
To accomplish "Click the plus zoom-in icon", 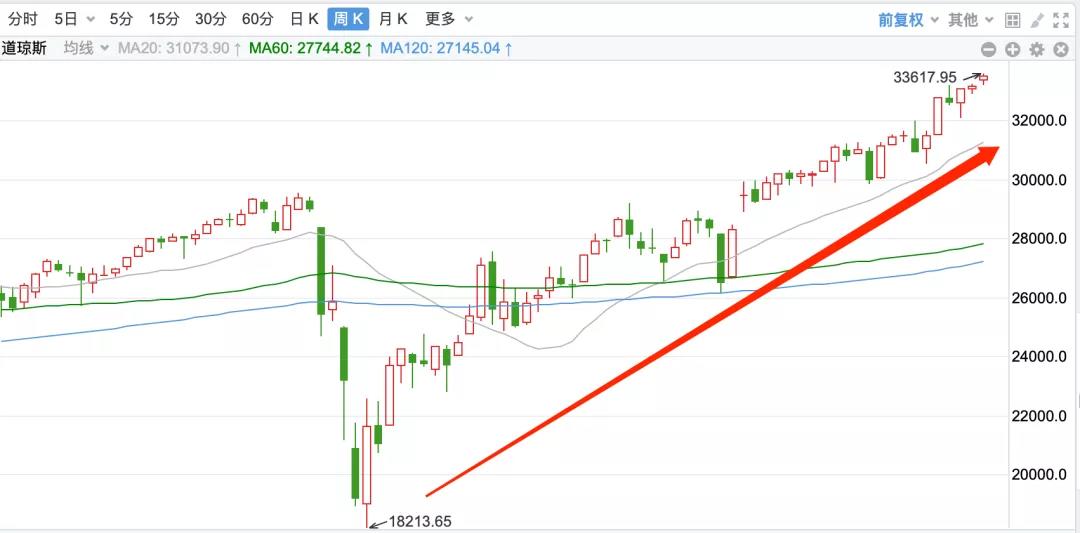I will point(1012,49).
